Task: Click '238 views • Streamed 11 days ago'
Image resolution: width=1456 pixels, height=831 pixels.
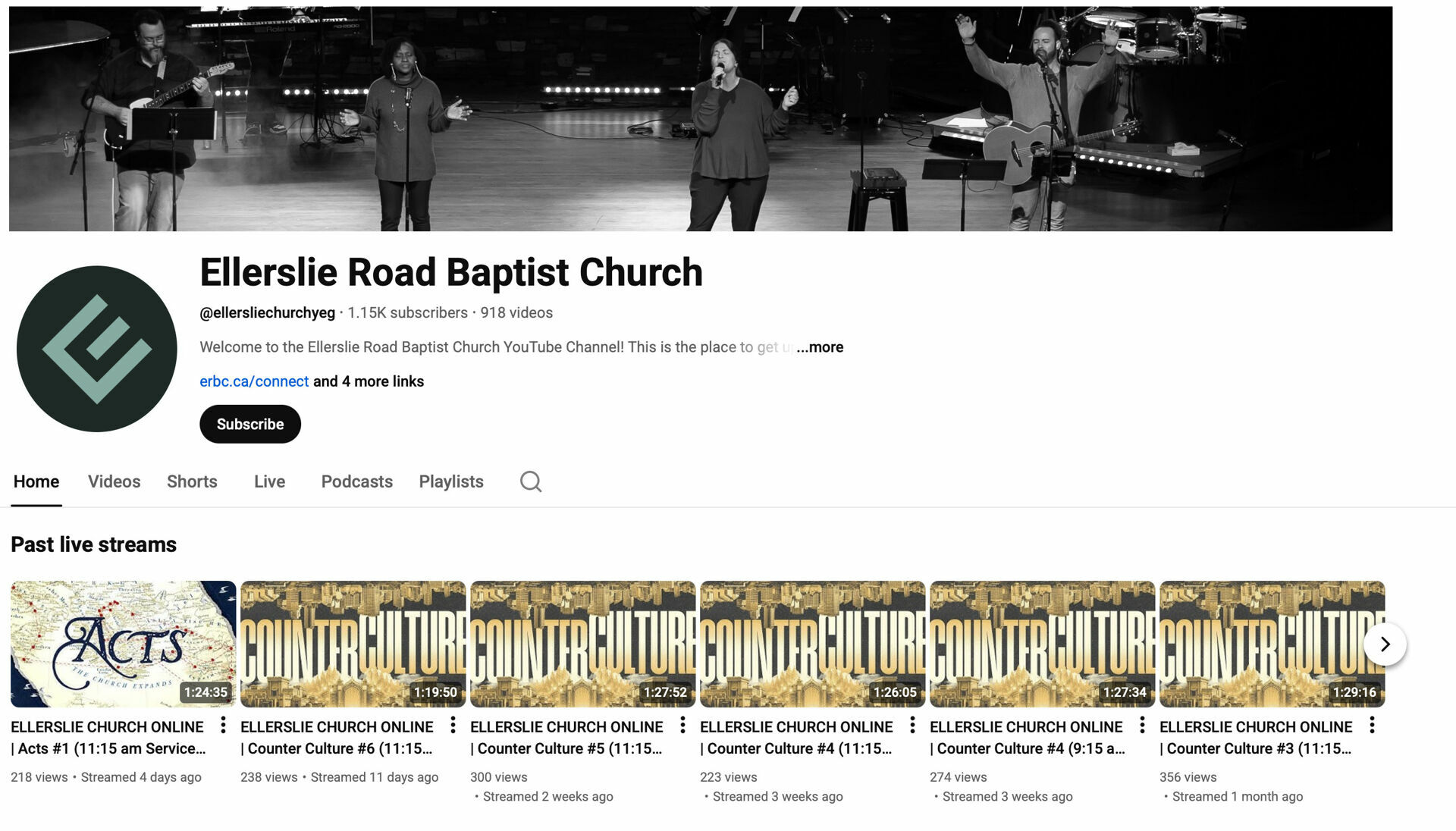Action: [x=339, y=777]
